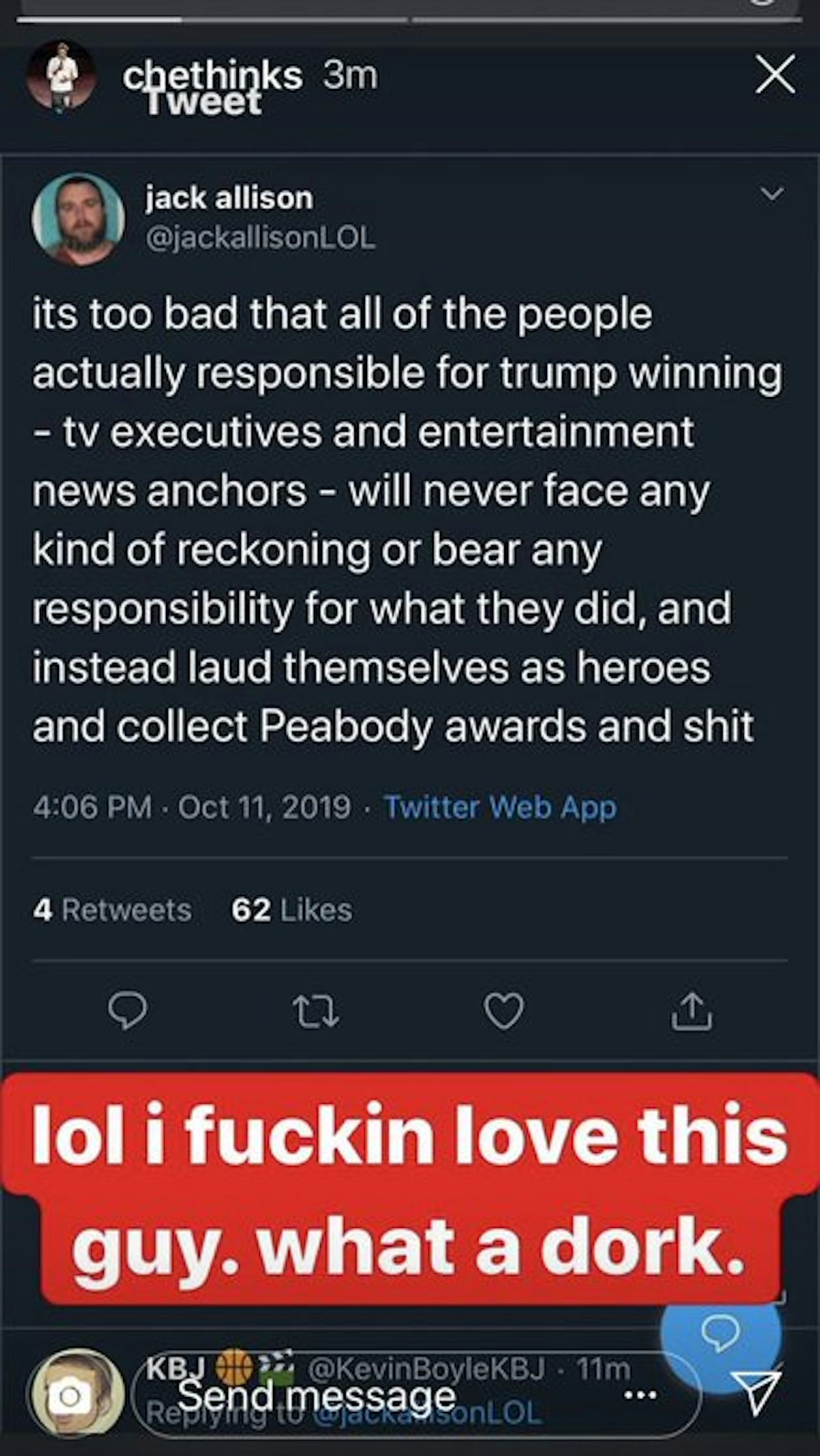Retweet jack allison's tweet

tap(315, 1013)
